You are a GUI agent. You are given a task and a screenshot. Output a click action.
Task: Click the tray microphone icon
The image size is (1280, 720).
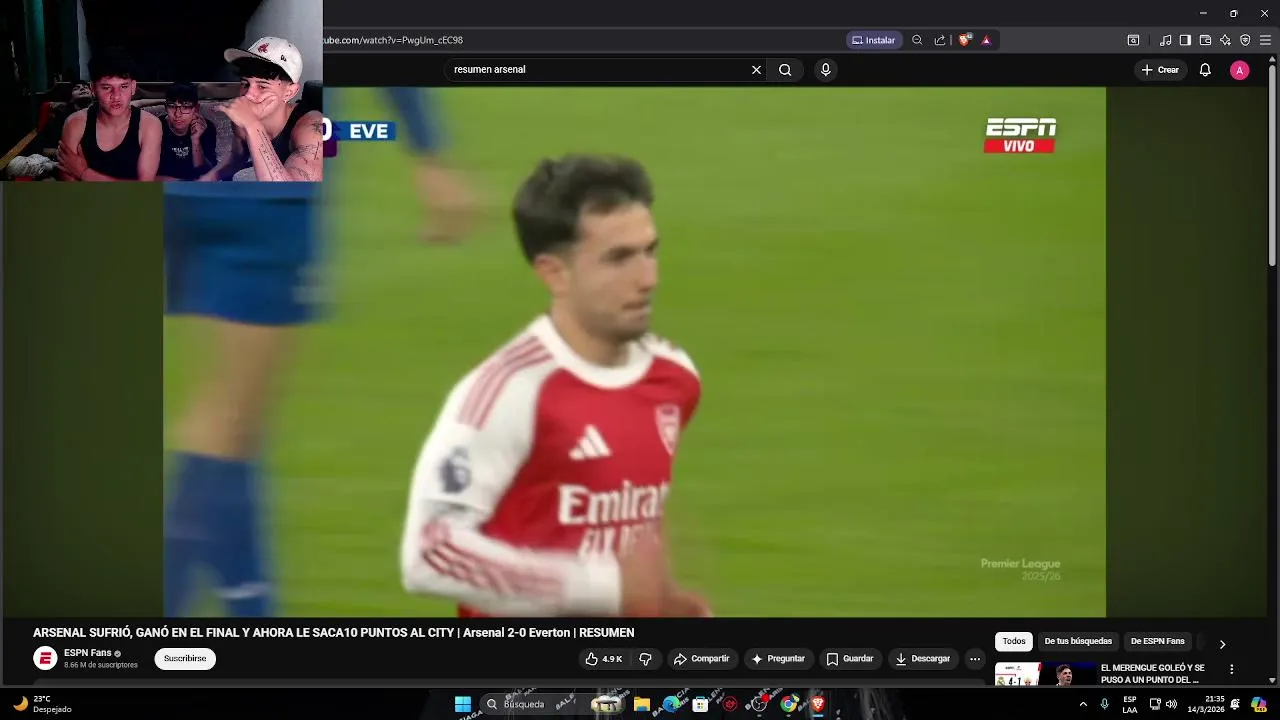click(x=1105, y=704)
